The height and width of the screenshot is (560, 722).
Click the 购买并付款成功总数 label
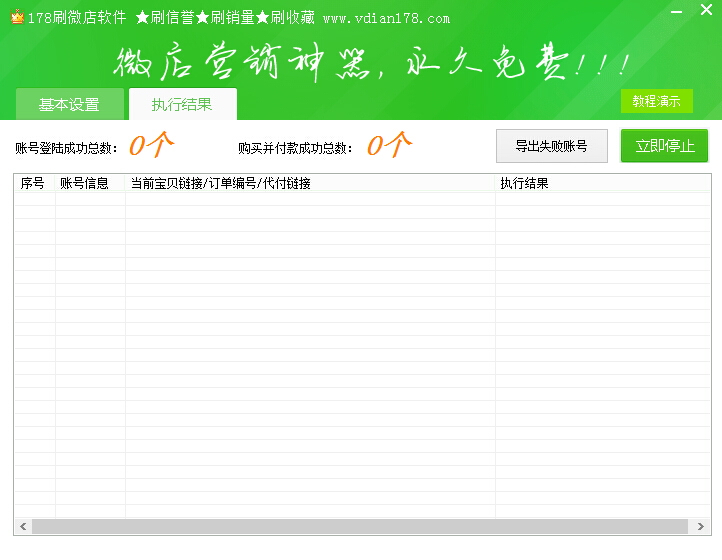click(295, 148)
